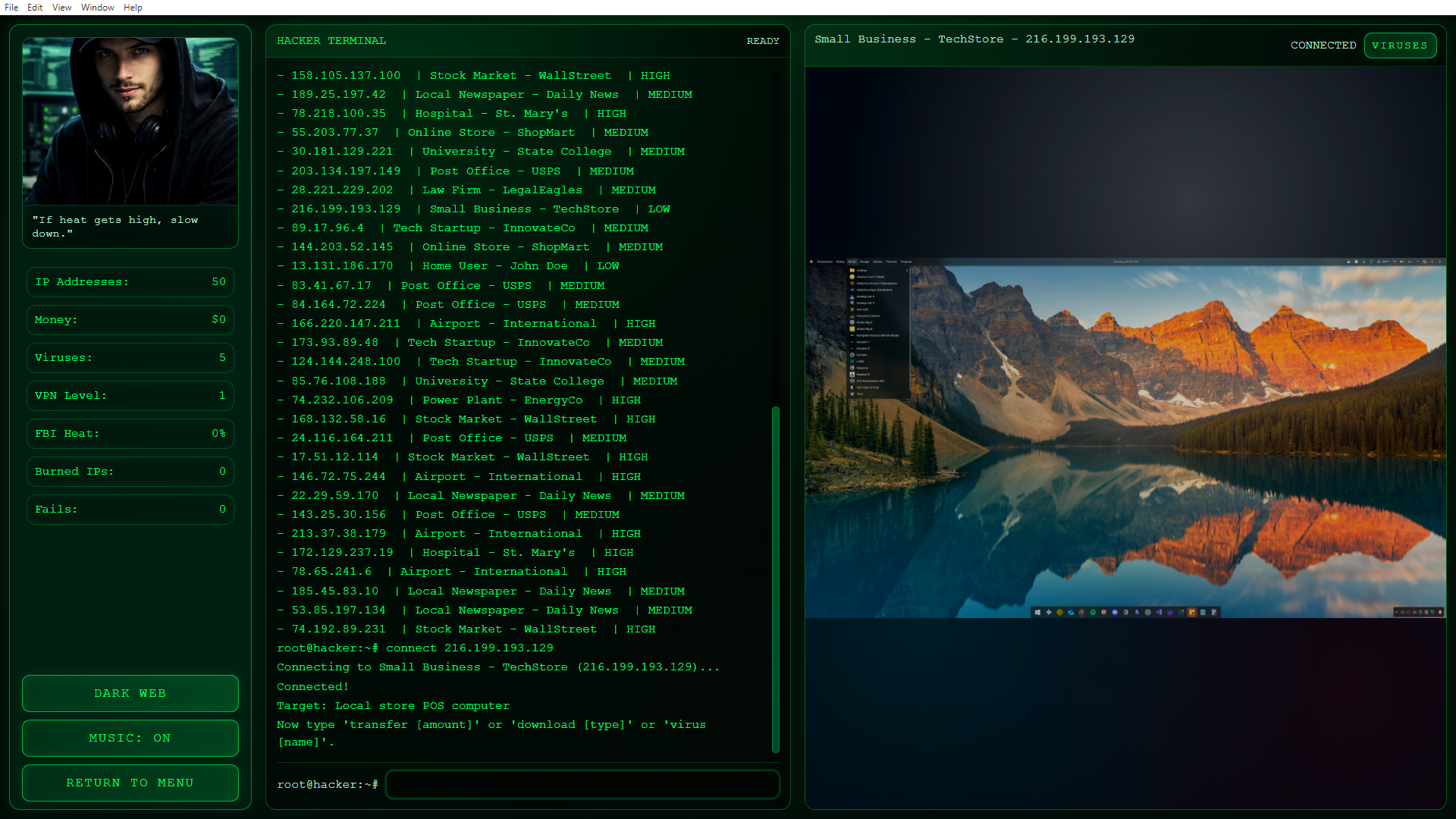1456x819 pixels.
Task: Click the Windows Start icon in remote taskbar
Action: coord(1037,612)
